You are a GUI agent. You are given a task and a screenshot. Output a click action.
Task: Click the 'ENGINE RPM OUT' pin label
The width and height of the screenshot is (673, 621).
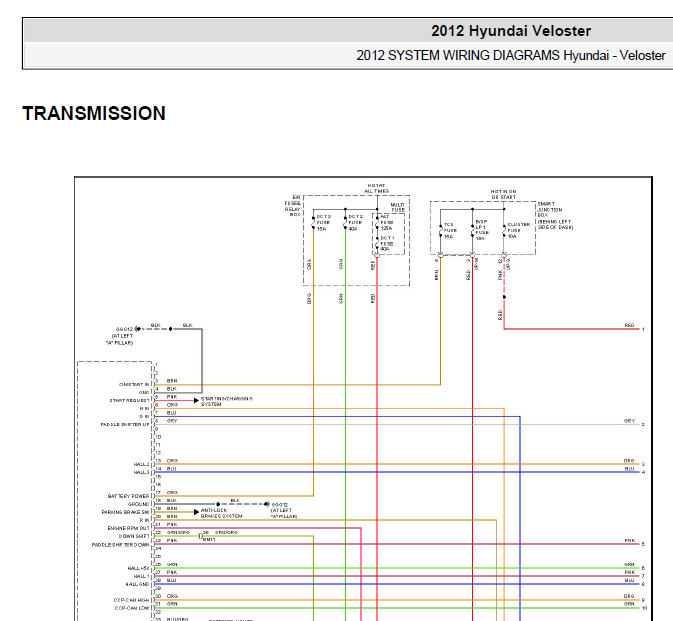pyautogui.click(x=128, y=528)
